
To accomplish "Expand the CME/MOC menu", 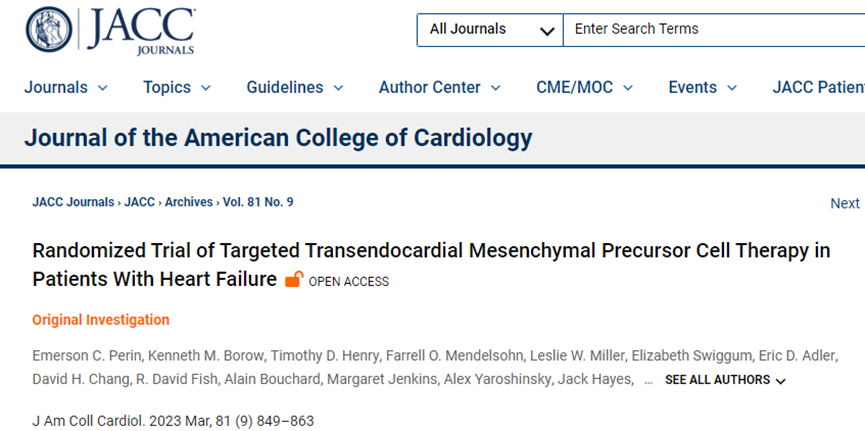I will pos(585,88).
